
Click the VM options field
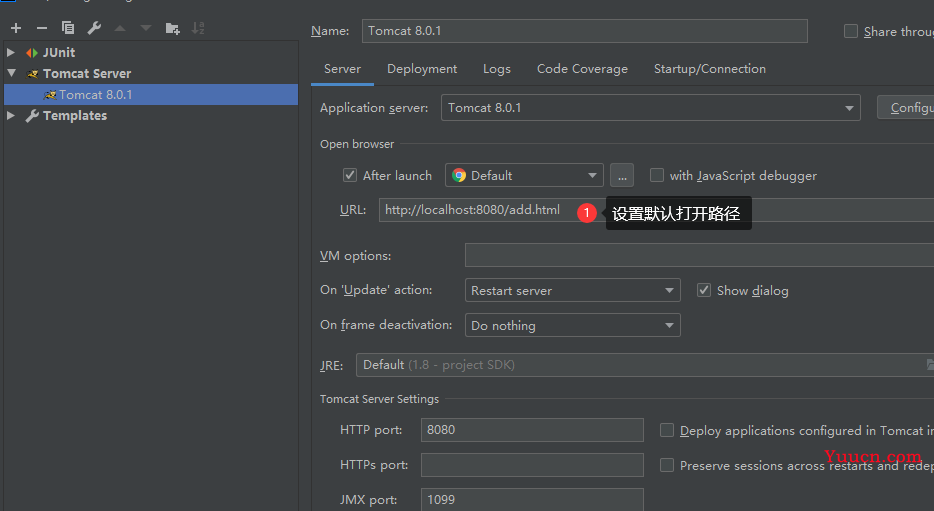pyautogui.click(x=699, y=256)
